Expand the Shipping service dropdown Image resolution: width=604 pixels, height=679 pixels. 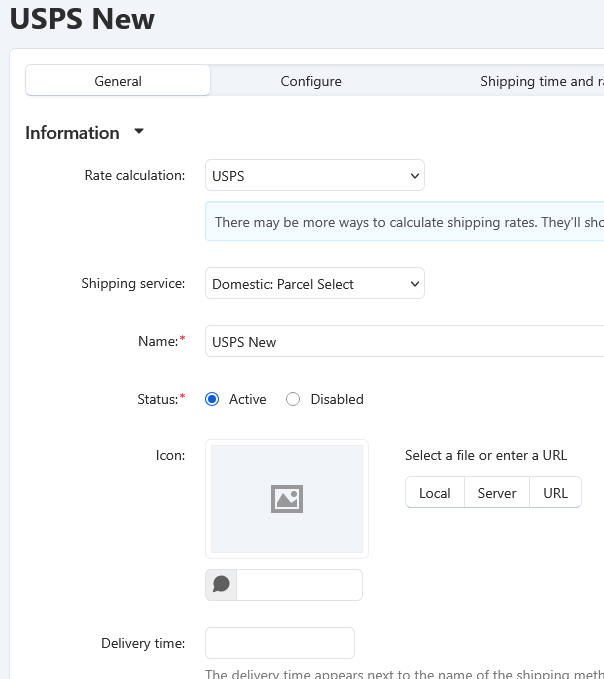tap(314, 284)
